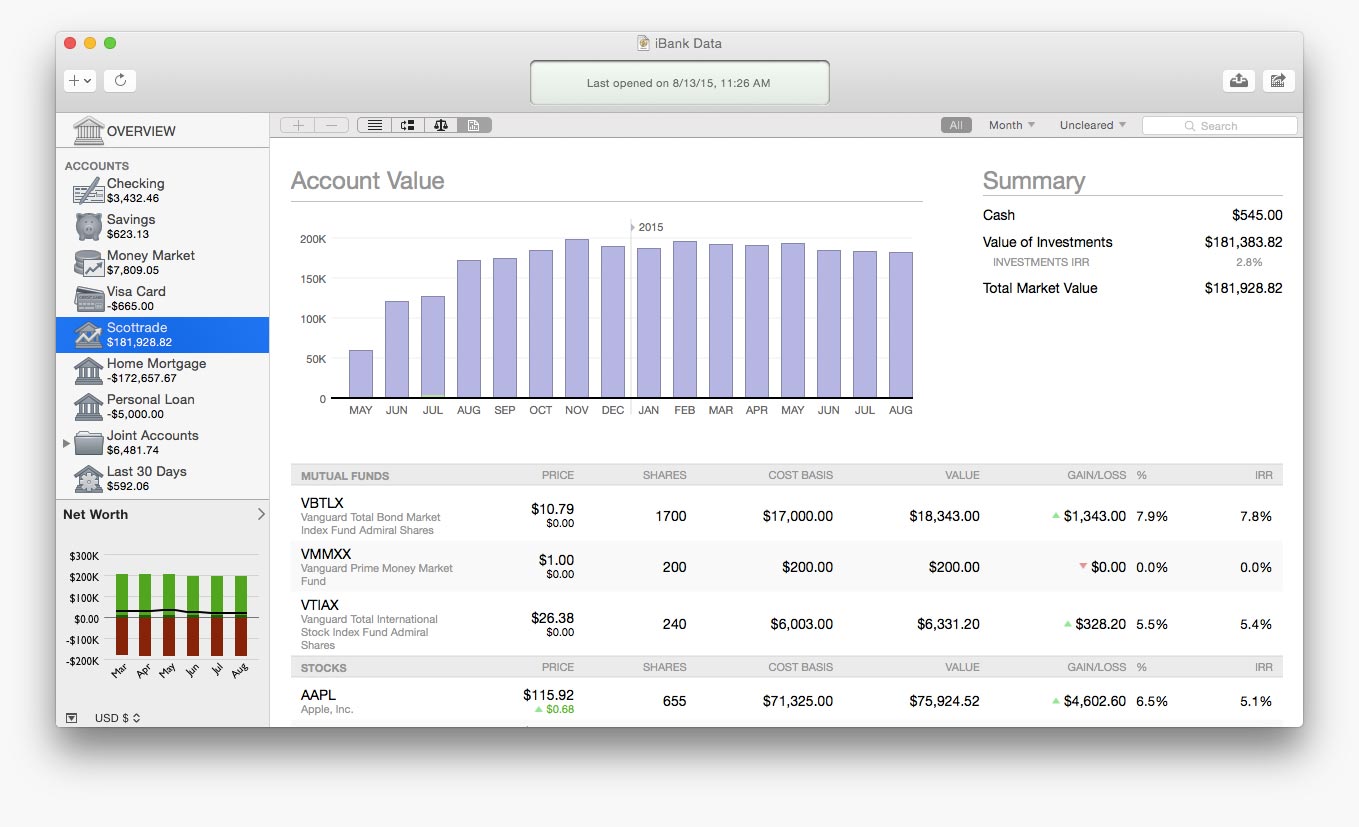The width and height of the screenshot is (1359, 827).
Task: Click the Net Worth panel title
Action: [95, 514]
